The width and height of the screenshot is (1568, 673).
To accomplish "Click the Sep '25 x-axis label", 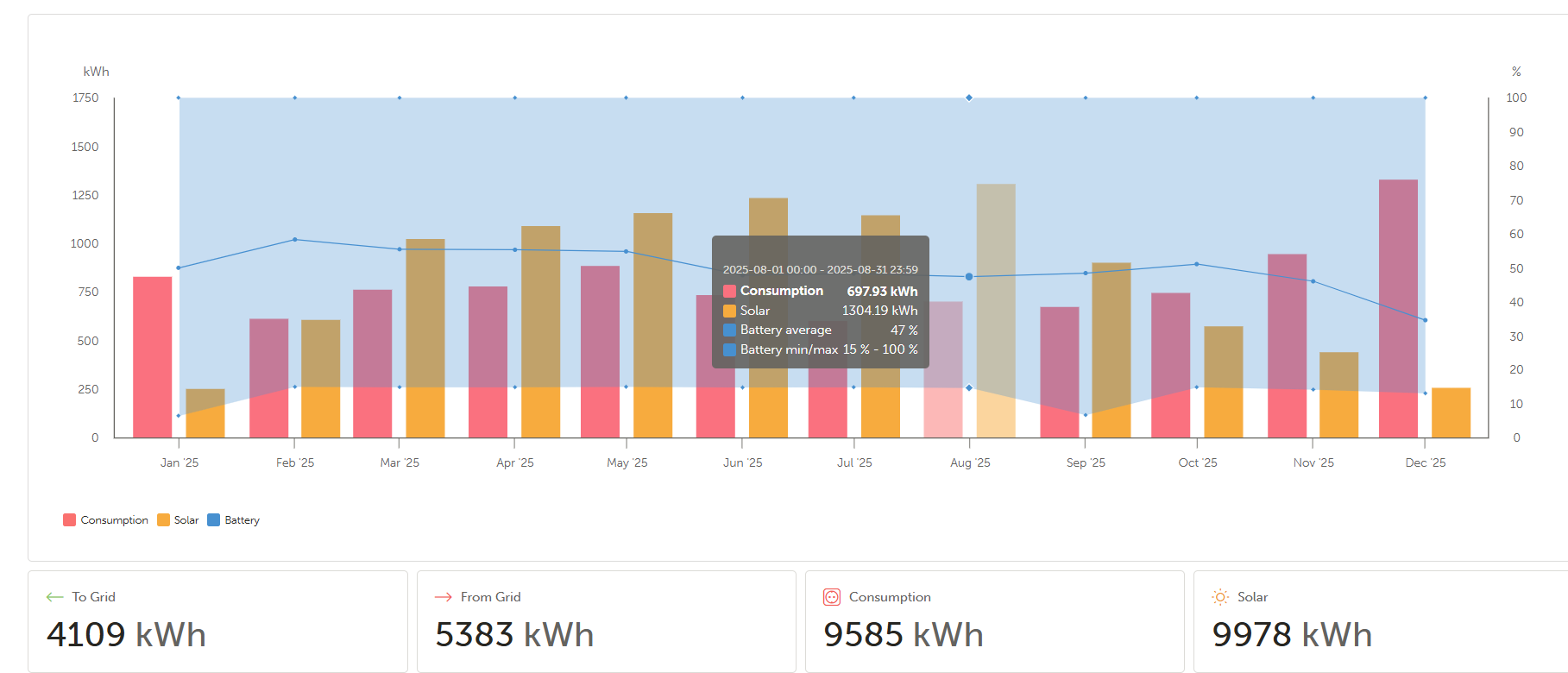I will point(1086,463).
